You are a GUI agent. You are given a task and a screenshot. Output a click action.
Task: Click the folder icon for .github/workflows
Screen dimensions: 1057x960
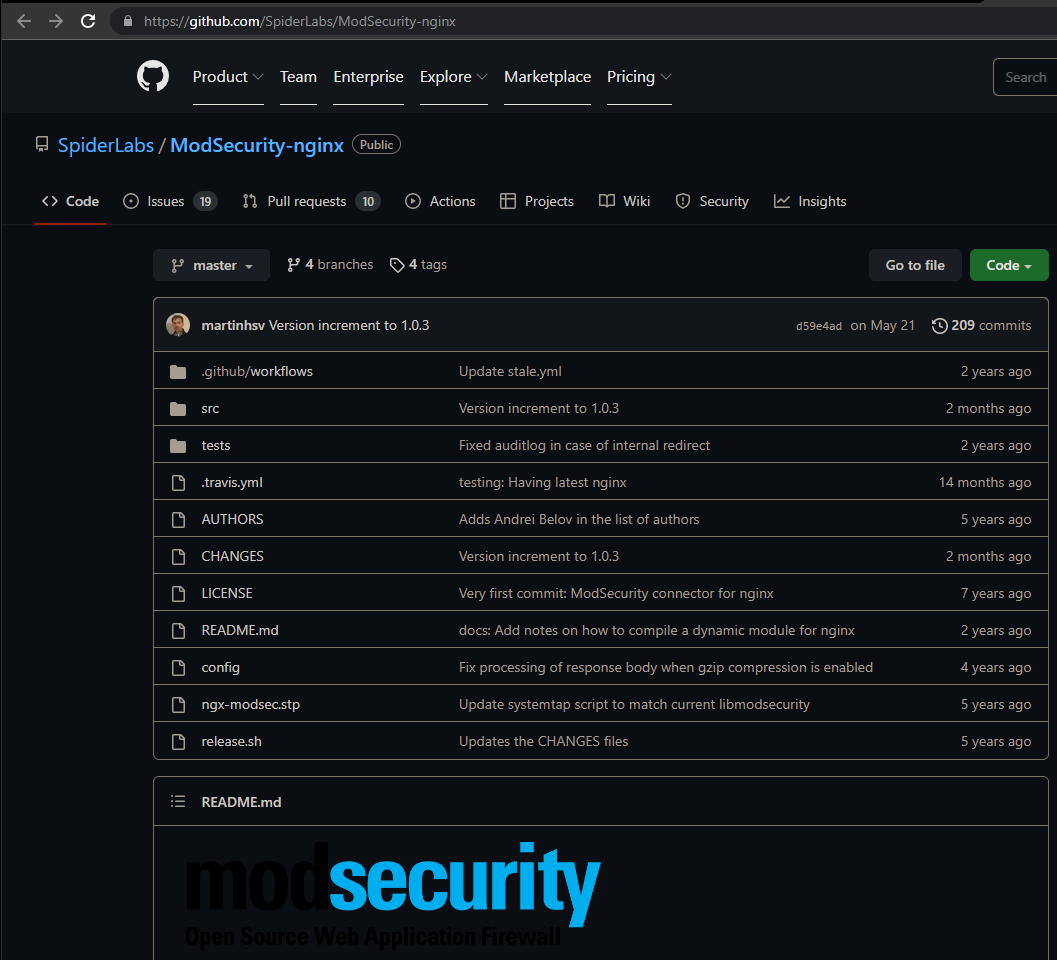[x=178, y=371]
